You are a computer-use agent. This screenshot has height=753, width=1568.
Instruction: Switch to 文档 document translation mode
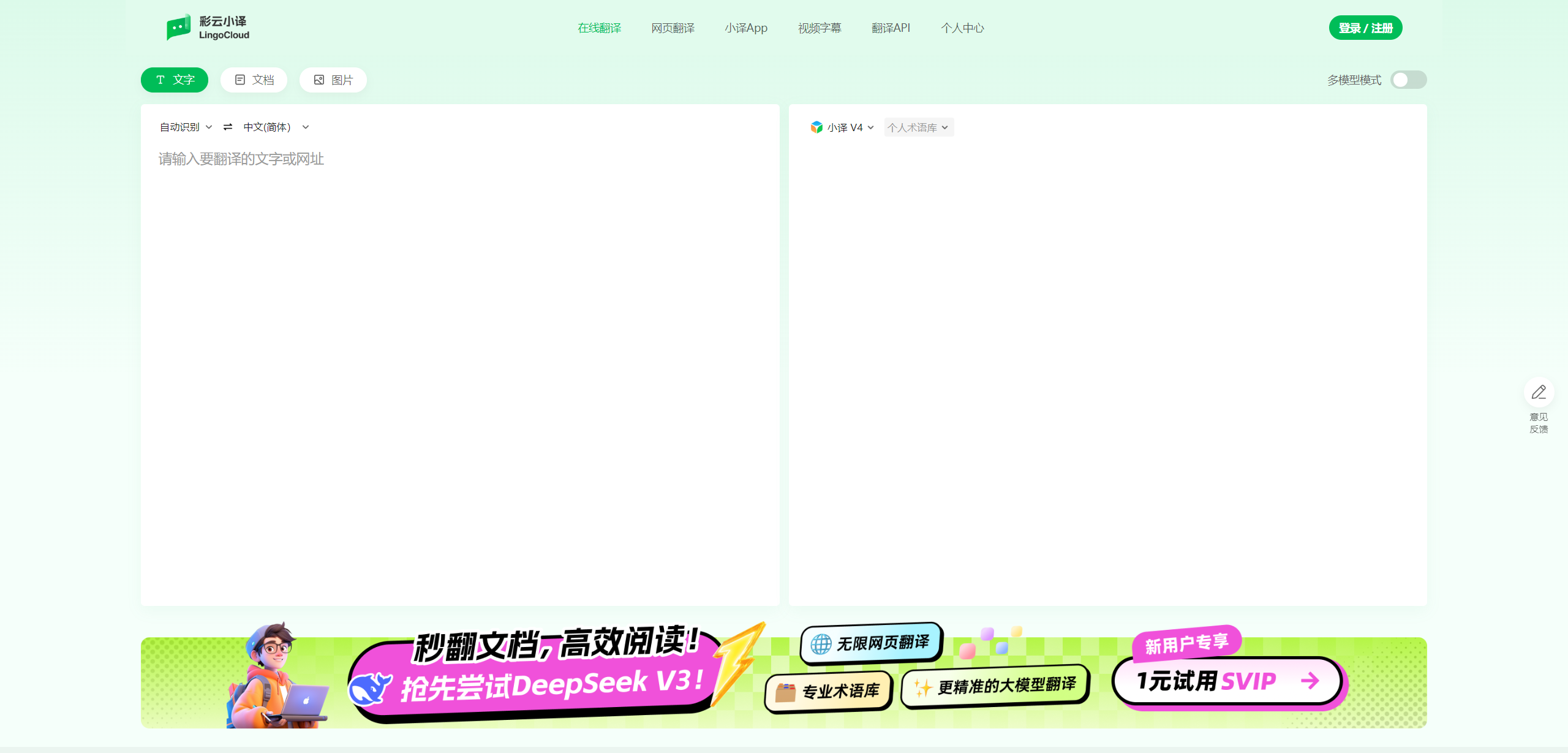[254, 80]
